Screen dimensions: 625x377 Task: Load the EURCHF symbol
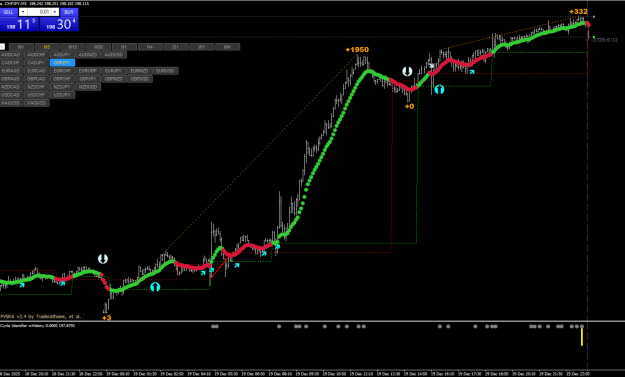[62, 71]
